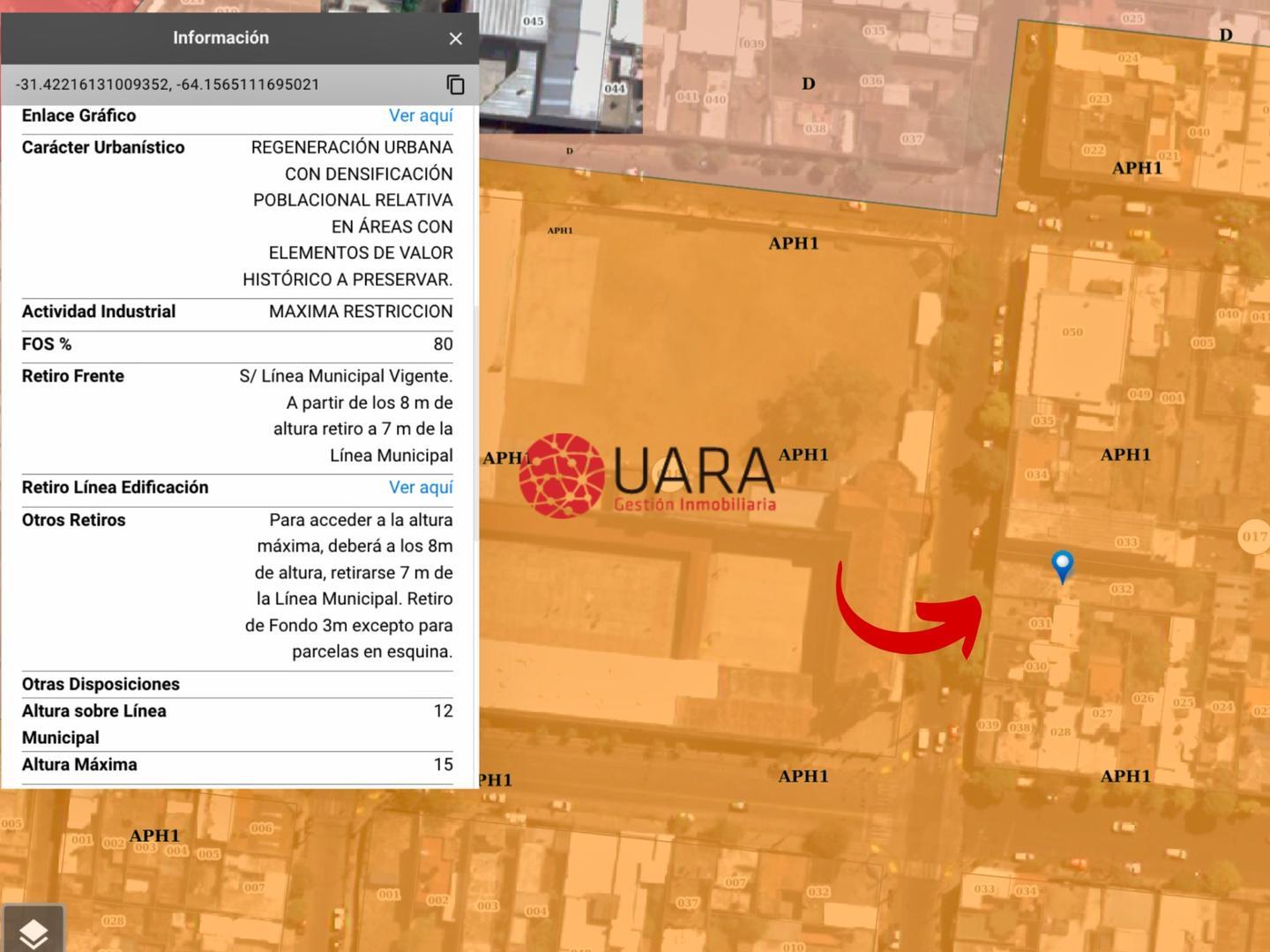Open Ver aquí link for Enlace Gráfico
The width and height of the screenshot is (1270, 952).
pos(421,115)
